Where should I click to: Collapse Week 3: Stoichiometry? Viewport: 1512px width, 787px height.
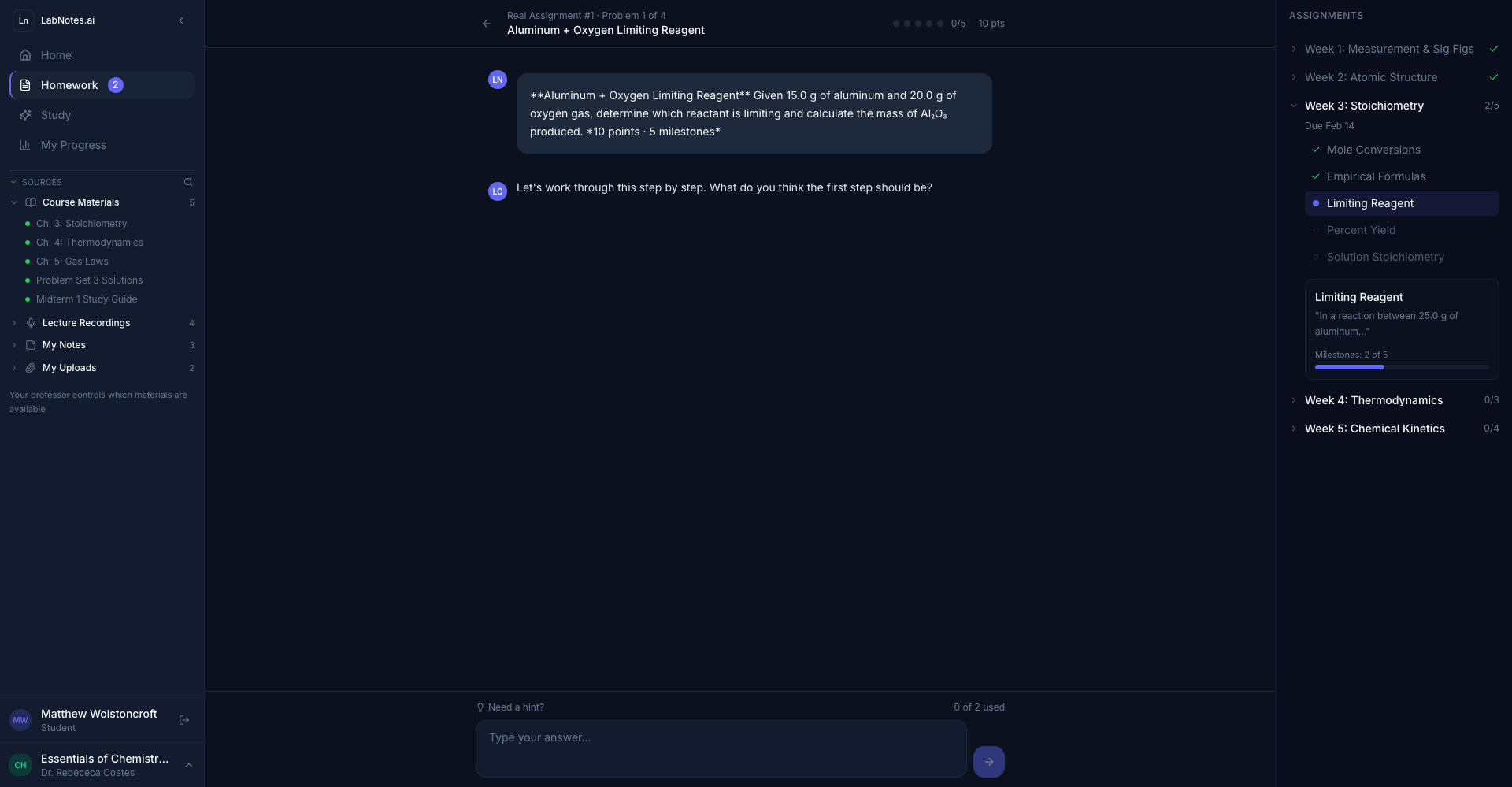tap(1295, 105)
